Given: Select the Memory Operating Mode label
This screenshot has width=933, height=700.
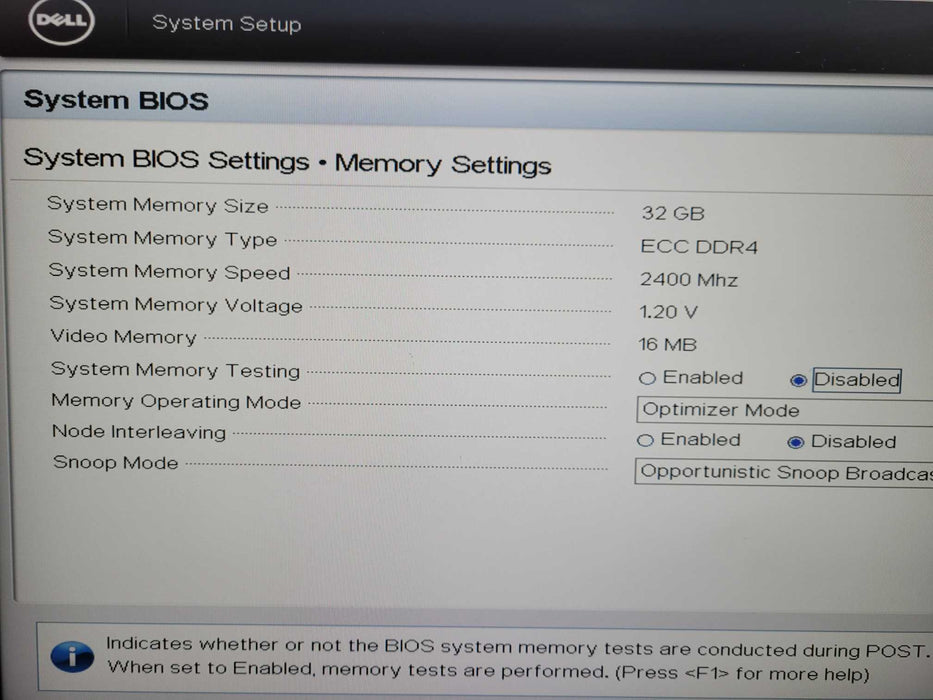Looking at the screenshot, I should (176, 402).
